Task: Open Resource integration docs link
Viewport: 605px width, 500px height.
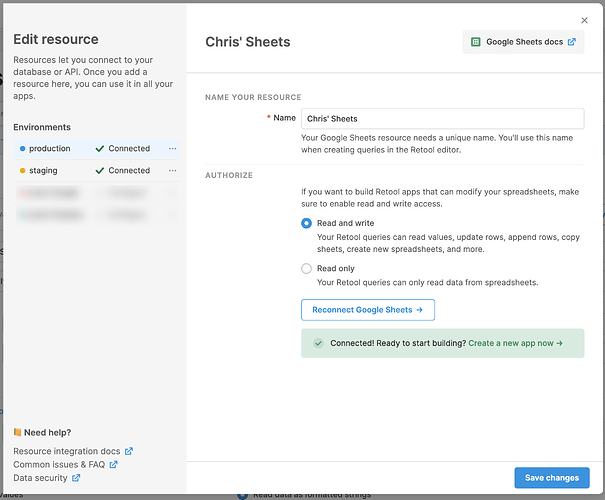Action: [x=67, y=451]
